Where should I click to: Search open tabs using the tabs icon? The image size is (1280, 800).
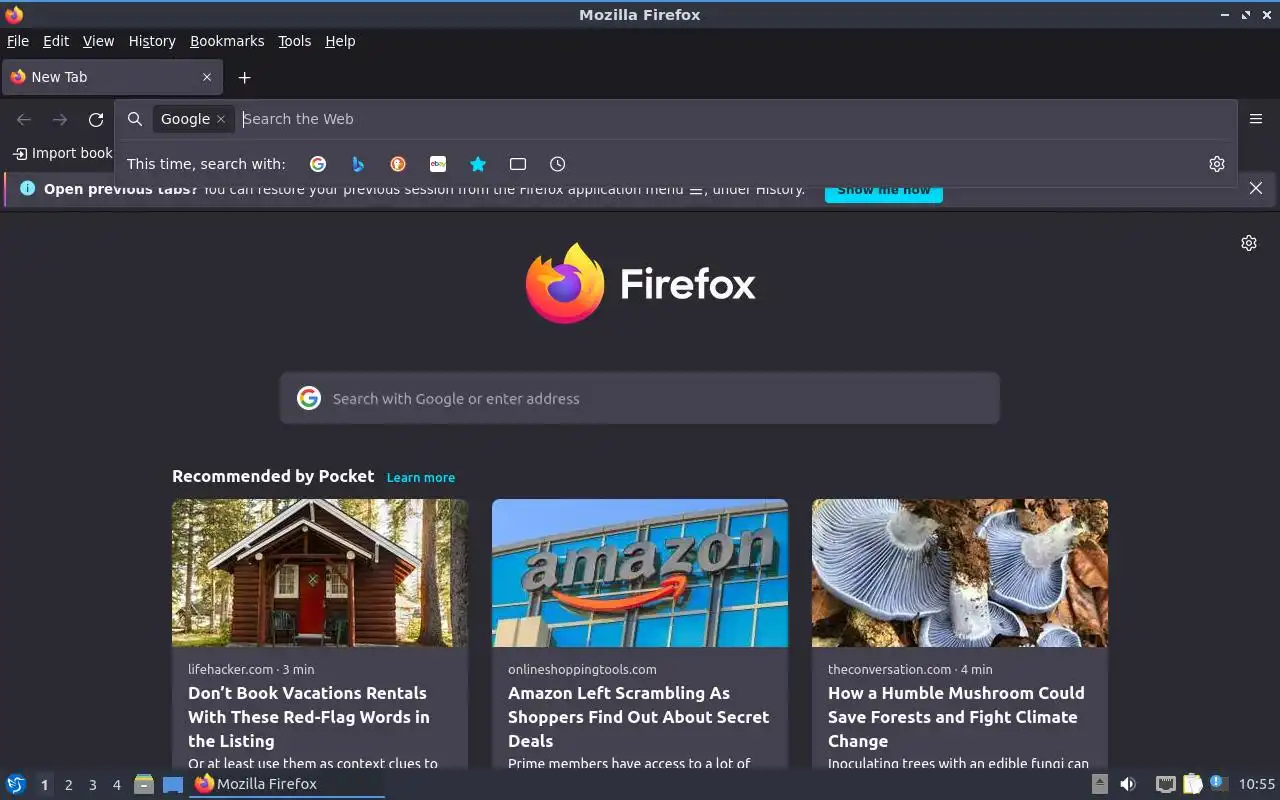pos(518,164)
